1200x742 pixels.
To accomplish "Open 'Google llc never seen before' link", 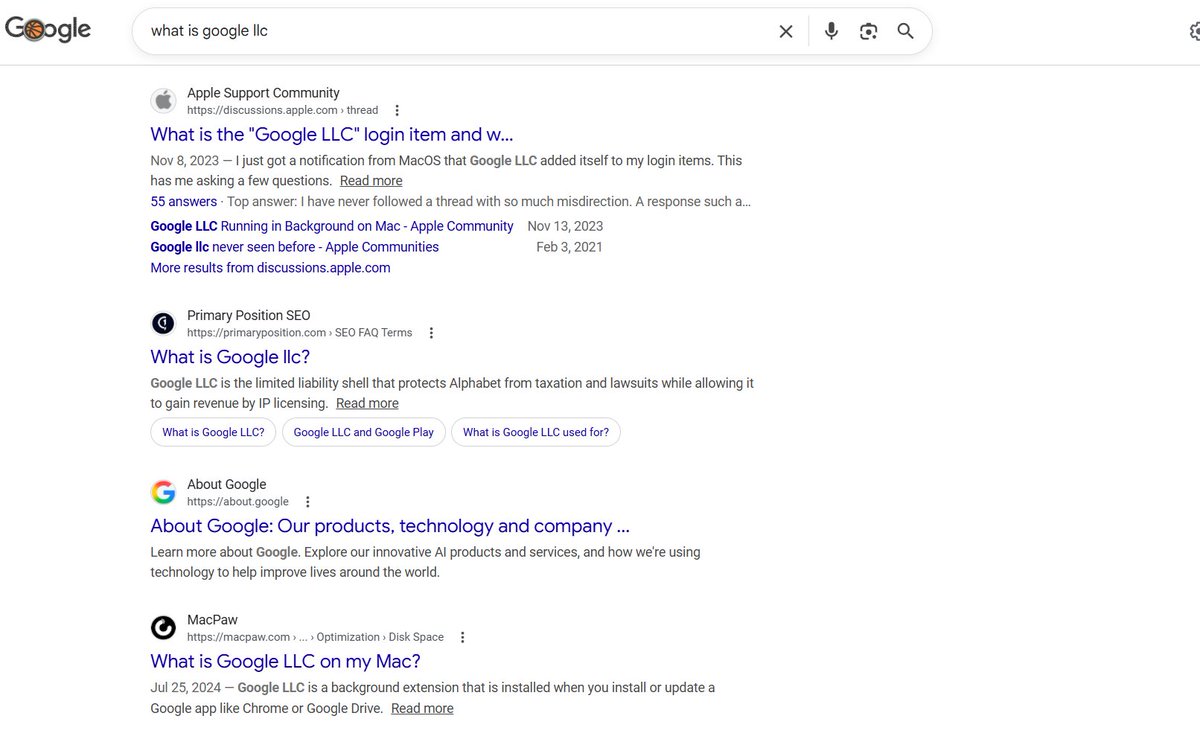I will (x=294, y=247).
